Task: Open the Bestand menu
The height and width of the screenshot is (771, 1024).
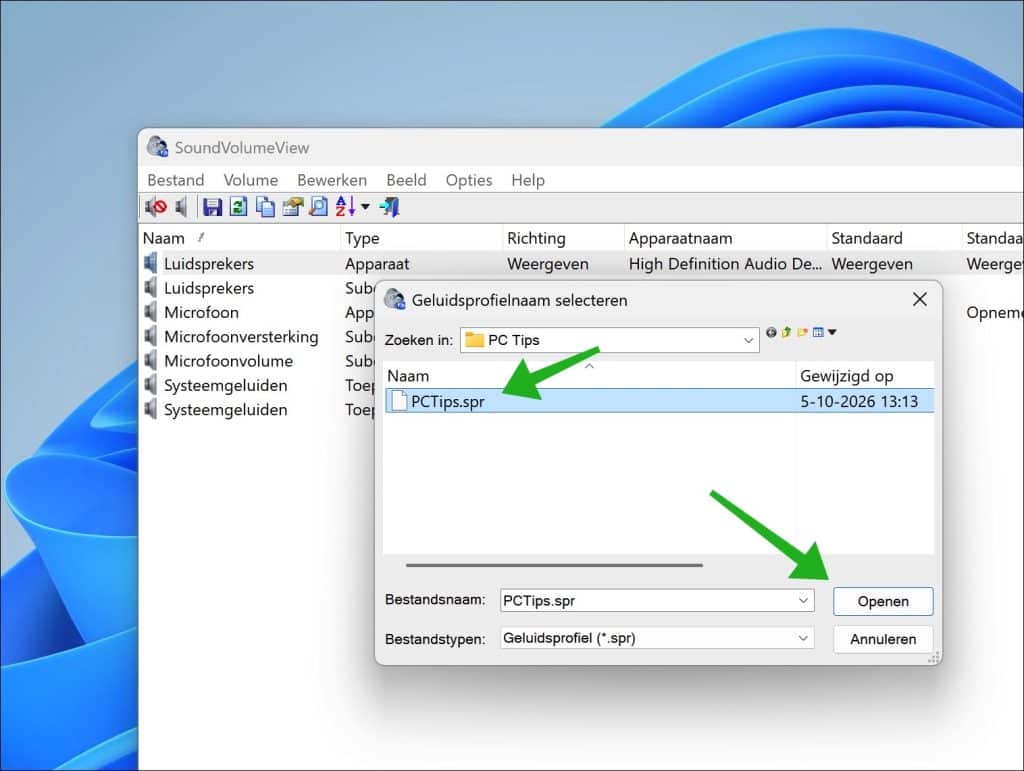Action: point(176,180)
